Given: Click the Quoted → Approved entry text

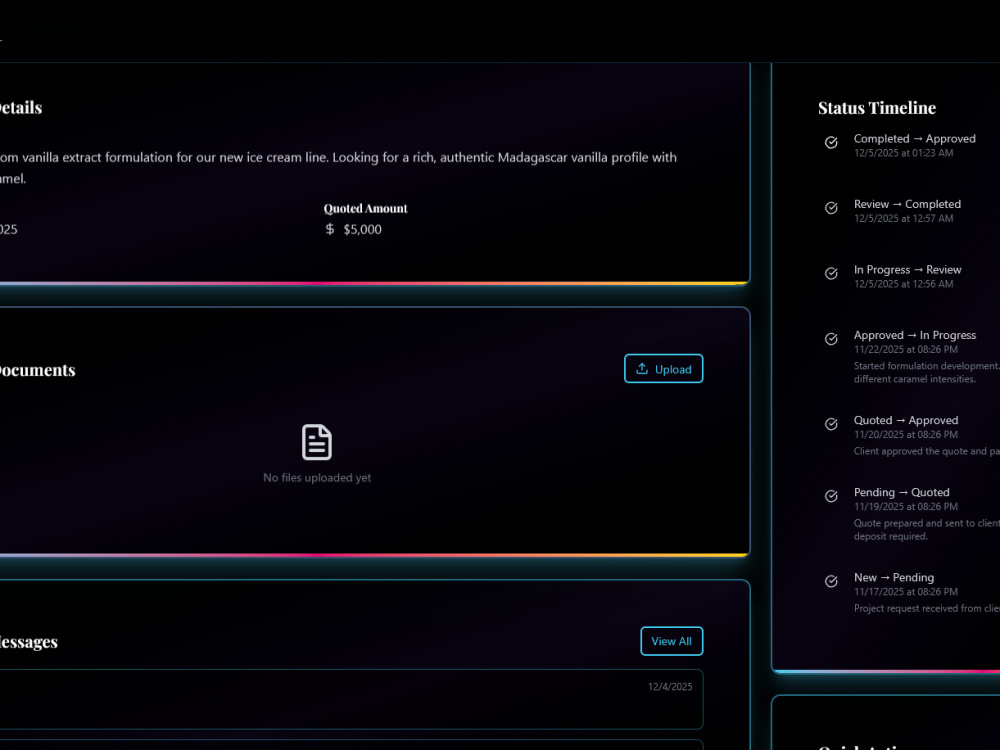Looking at the screenshot, I should click(x=906, y=420).
